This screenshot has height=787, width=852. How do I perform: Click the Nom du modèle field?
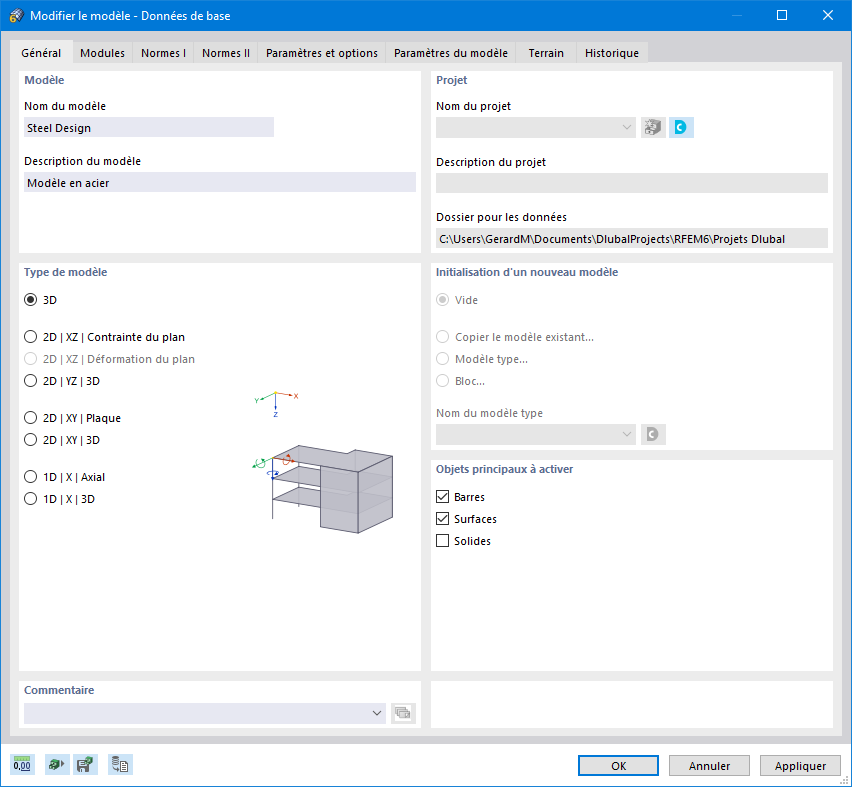point(149,128)
